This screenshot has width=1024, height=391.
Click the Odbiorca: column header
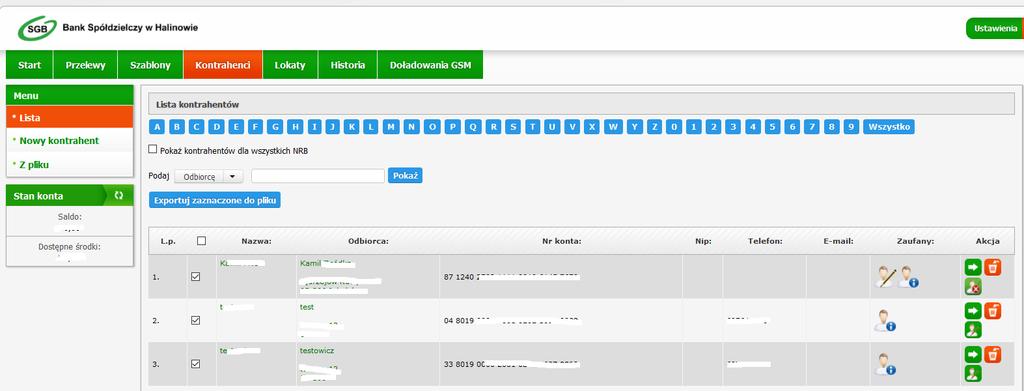click(368, 241)
